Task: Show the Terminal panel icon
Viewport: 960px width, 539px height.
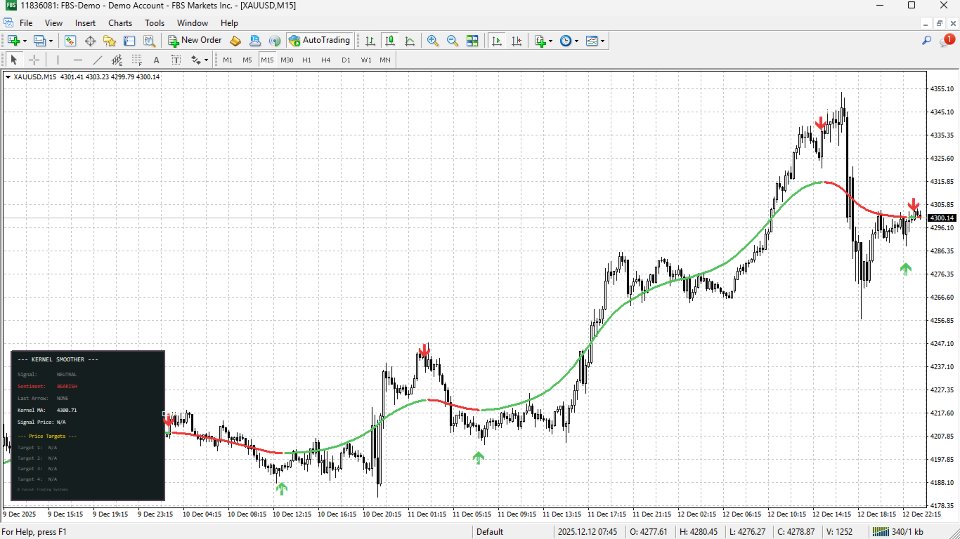Action: (129, 41)
